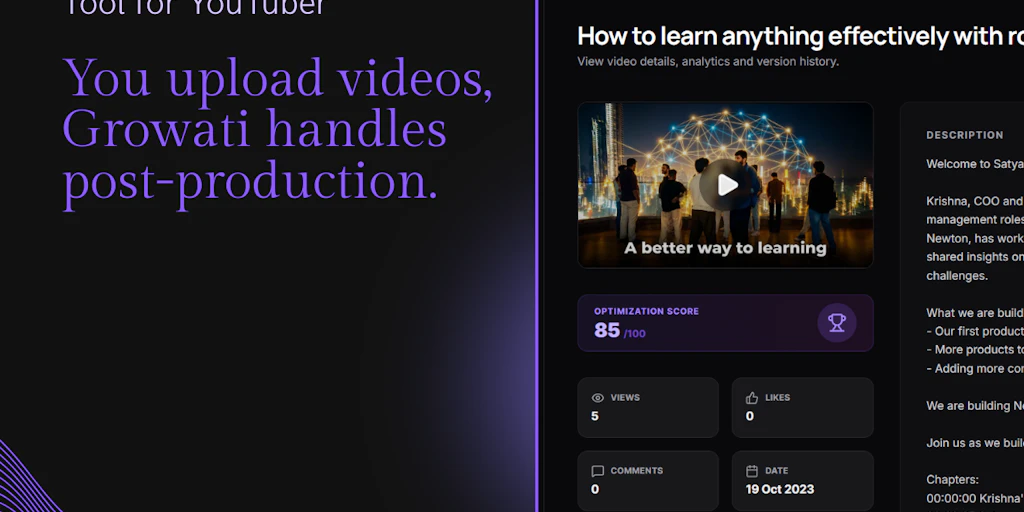Image resolution: width=1024 pixels, height=512 pixels.
Task: Click the Comments count '0'
Action: [594, 489]
